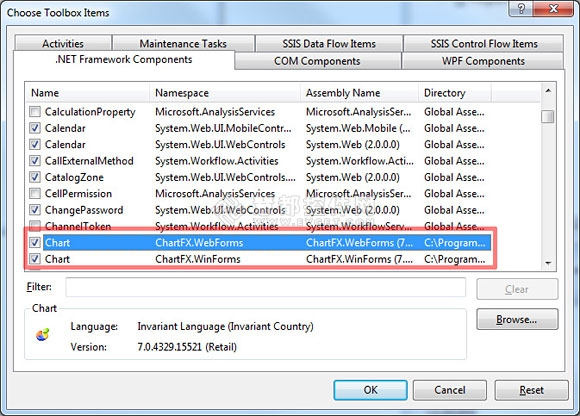Screen dimensions: 580x416
Task: Click the System.Web.Mobile assembly cell
Action: [x=358, y=128]
